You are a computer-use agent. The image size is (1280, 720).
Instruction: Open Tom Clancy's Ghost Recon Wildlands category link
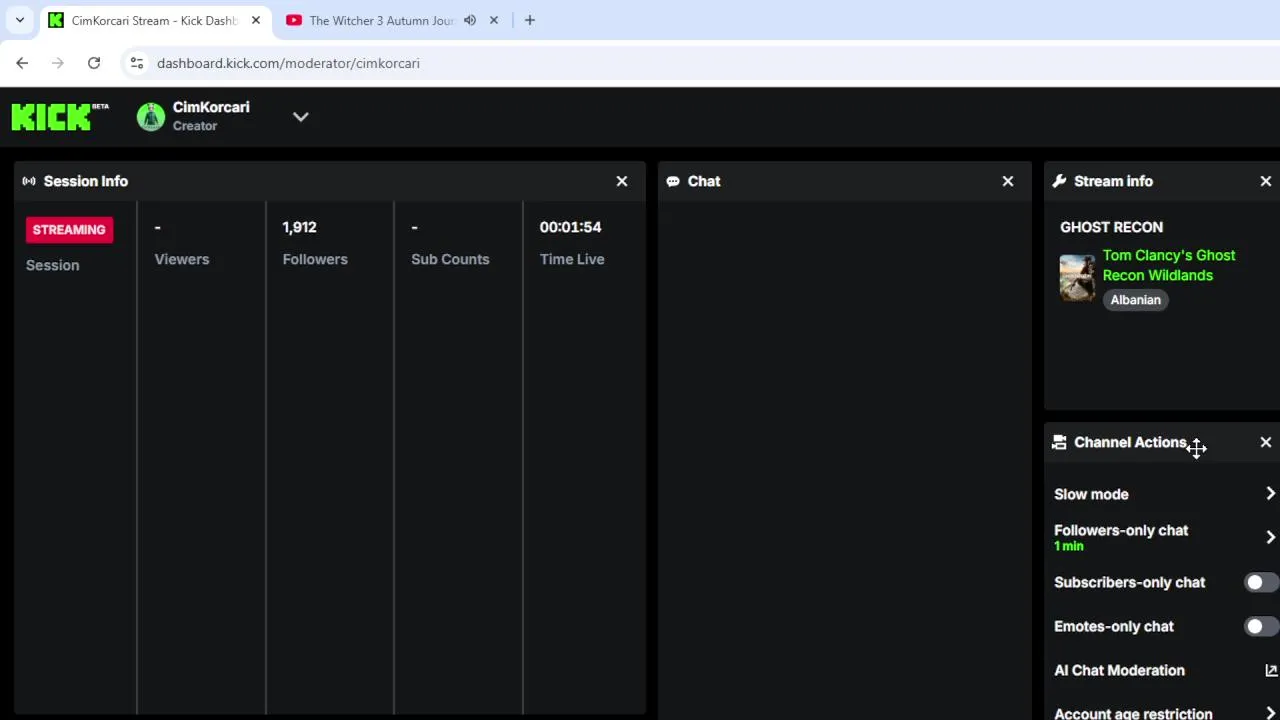[x=1169, y=265]
